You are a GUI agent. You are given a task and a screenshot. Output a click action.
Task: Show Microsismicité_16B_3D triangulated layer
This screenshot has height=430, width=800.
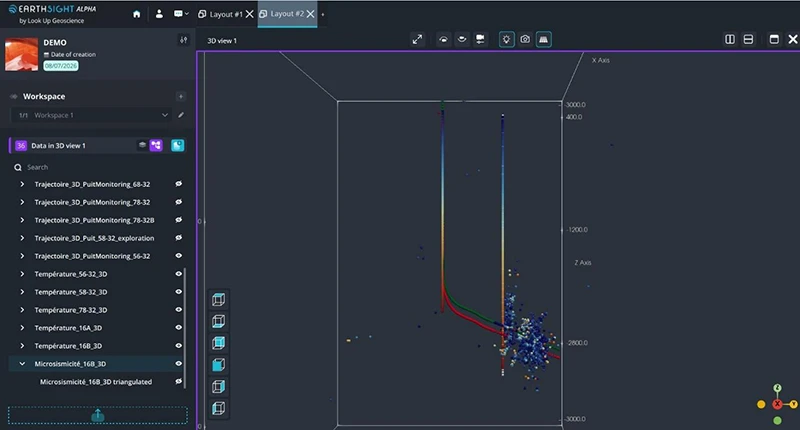pos(179,382)
